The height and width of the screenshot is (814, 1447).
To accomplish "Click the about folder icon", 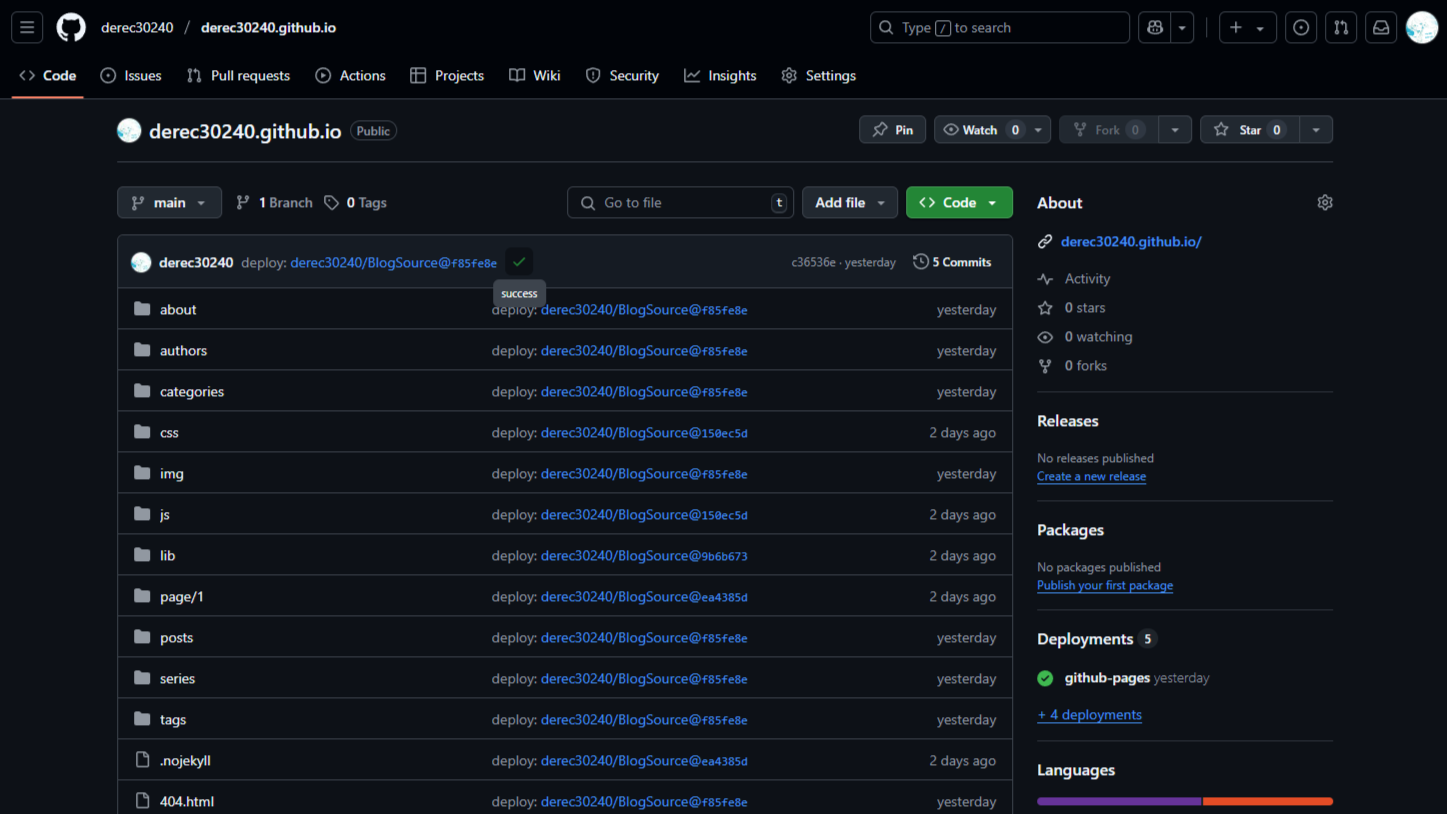I will tap(142, 309).
